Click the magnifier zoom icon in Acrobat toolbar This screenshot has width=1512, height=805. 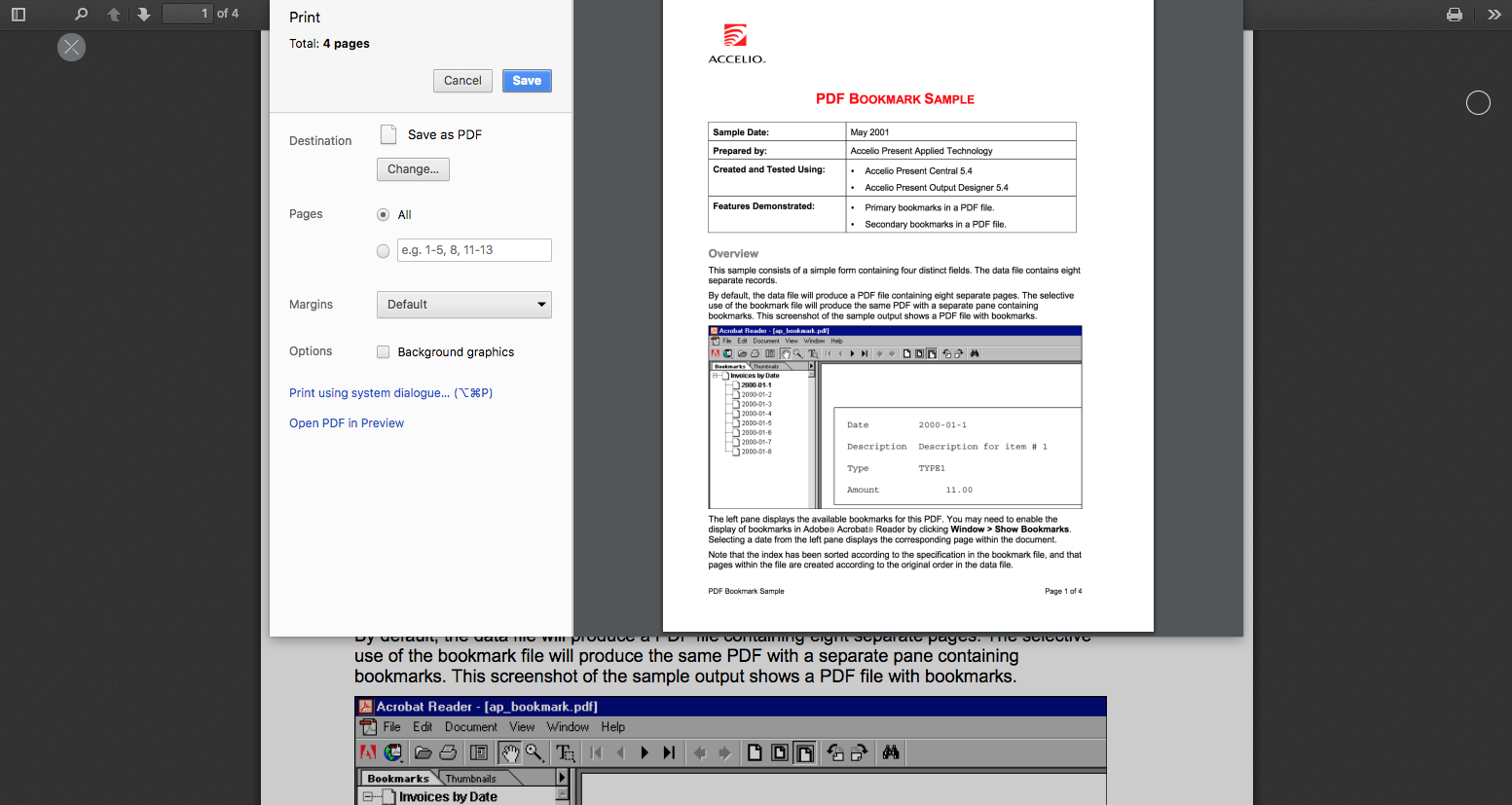(535, 752)
